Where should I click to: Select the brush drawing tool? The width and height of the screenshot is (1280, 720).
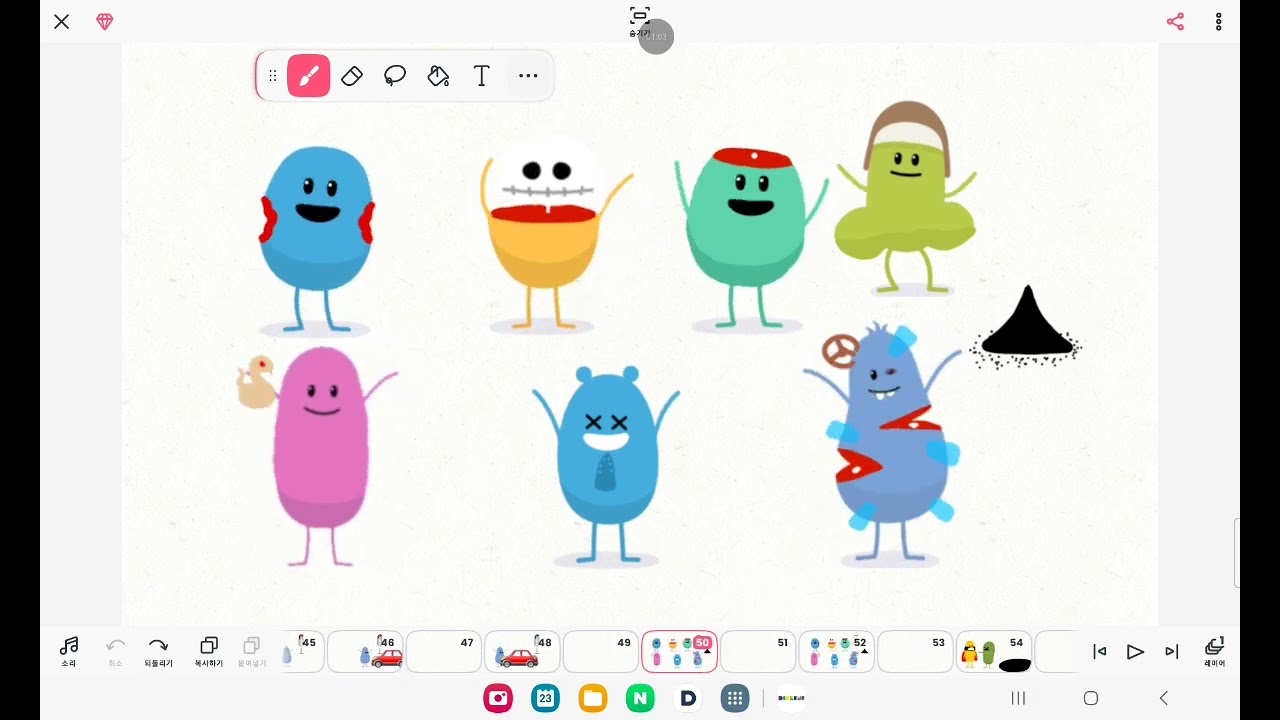309,76
